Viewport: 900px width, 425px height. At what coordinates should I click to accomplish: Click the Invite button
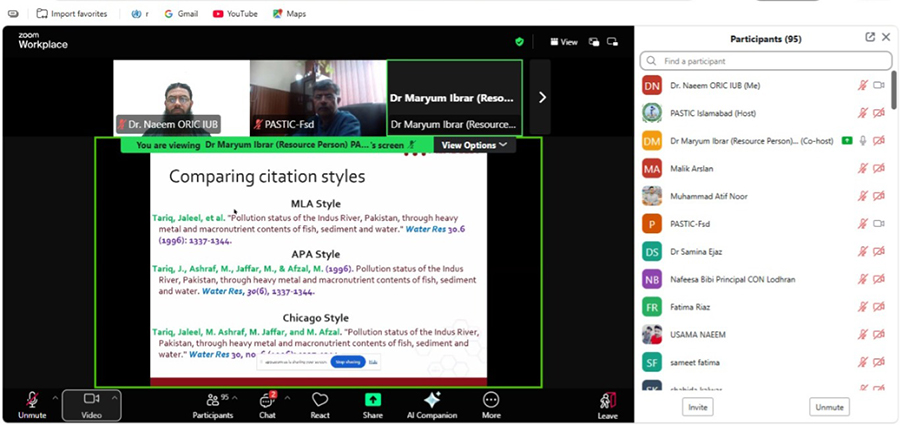pos(697,407)
